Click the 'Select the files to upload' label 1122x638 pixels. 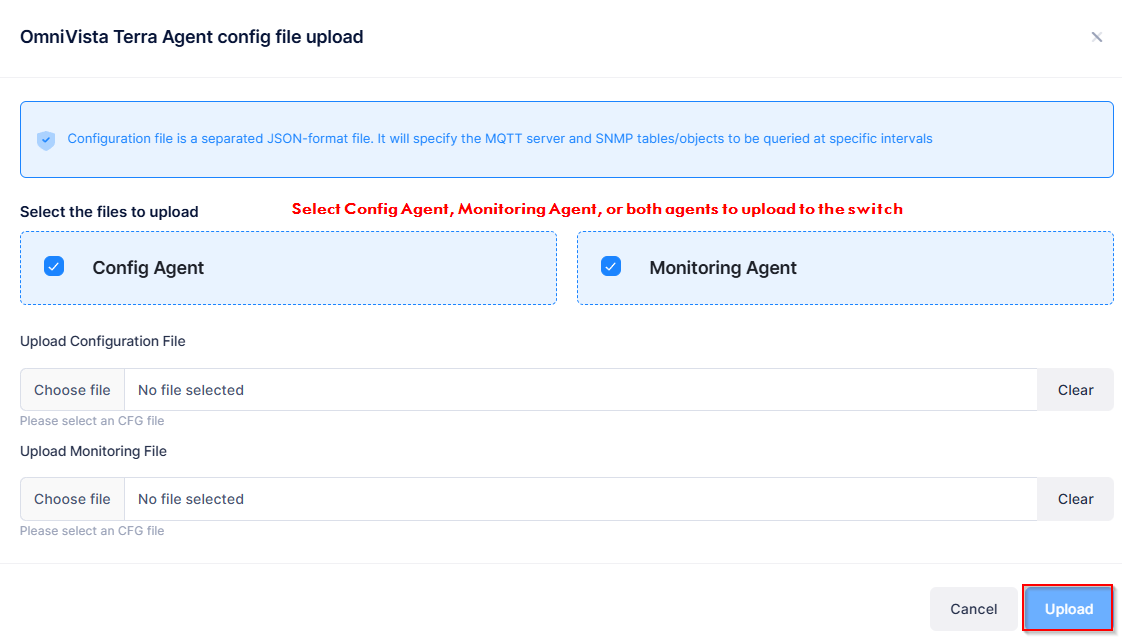tap(109, 212)
